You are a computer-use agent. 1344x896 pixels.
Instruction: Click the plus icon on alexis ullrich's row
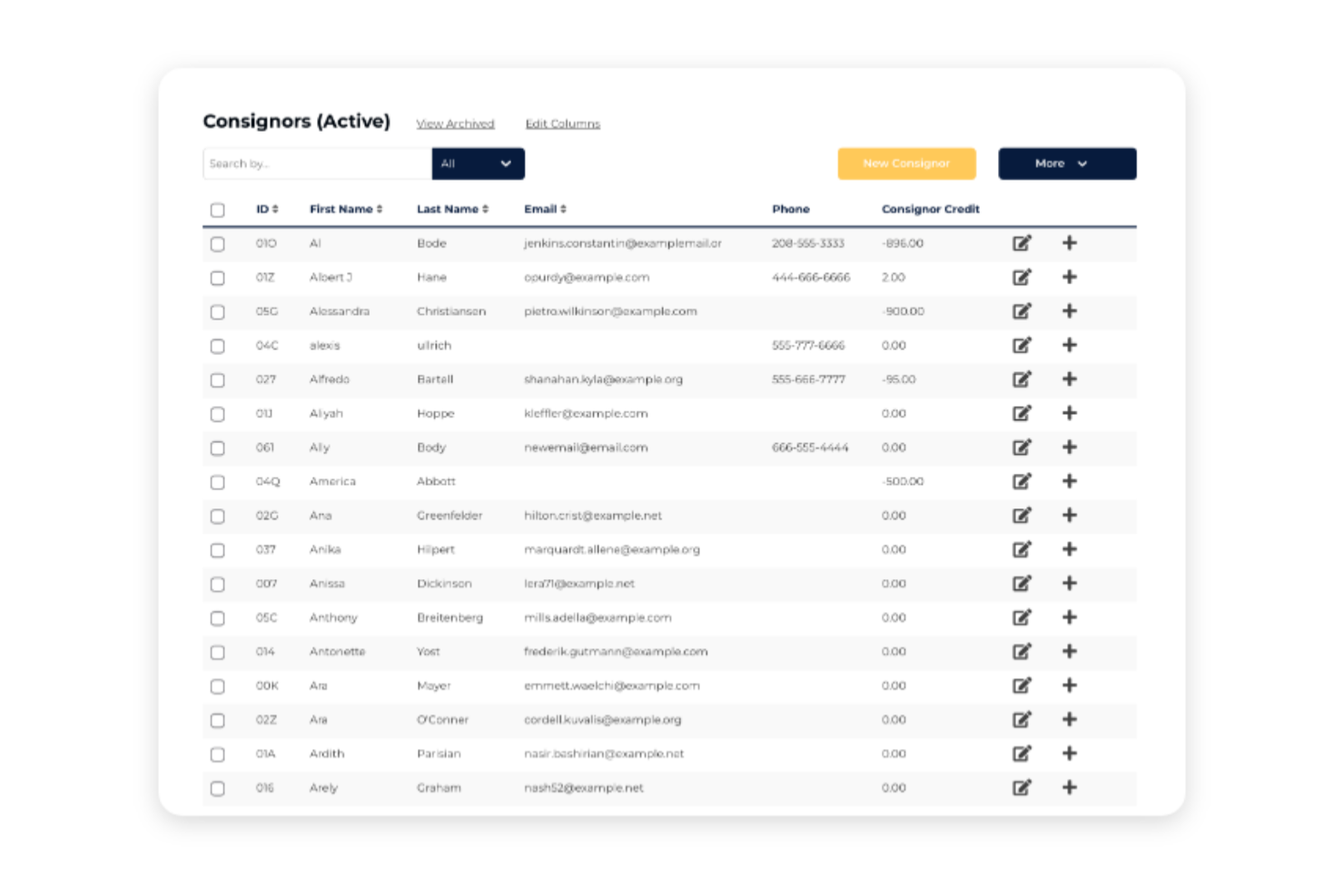pyautogui.click(x=1069, y=346)
